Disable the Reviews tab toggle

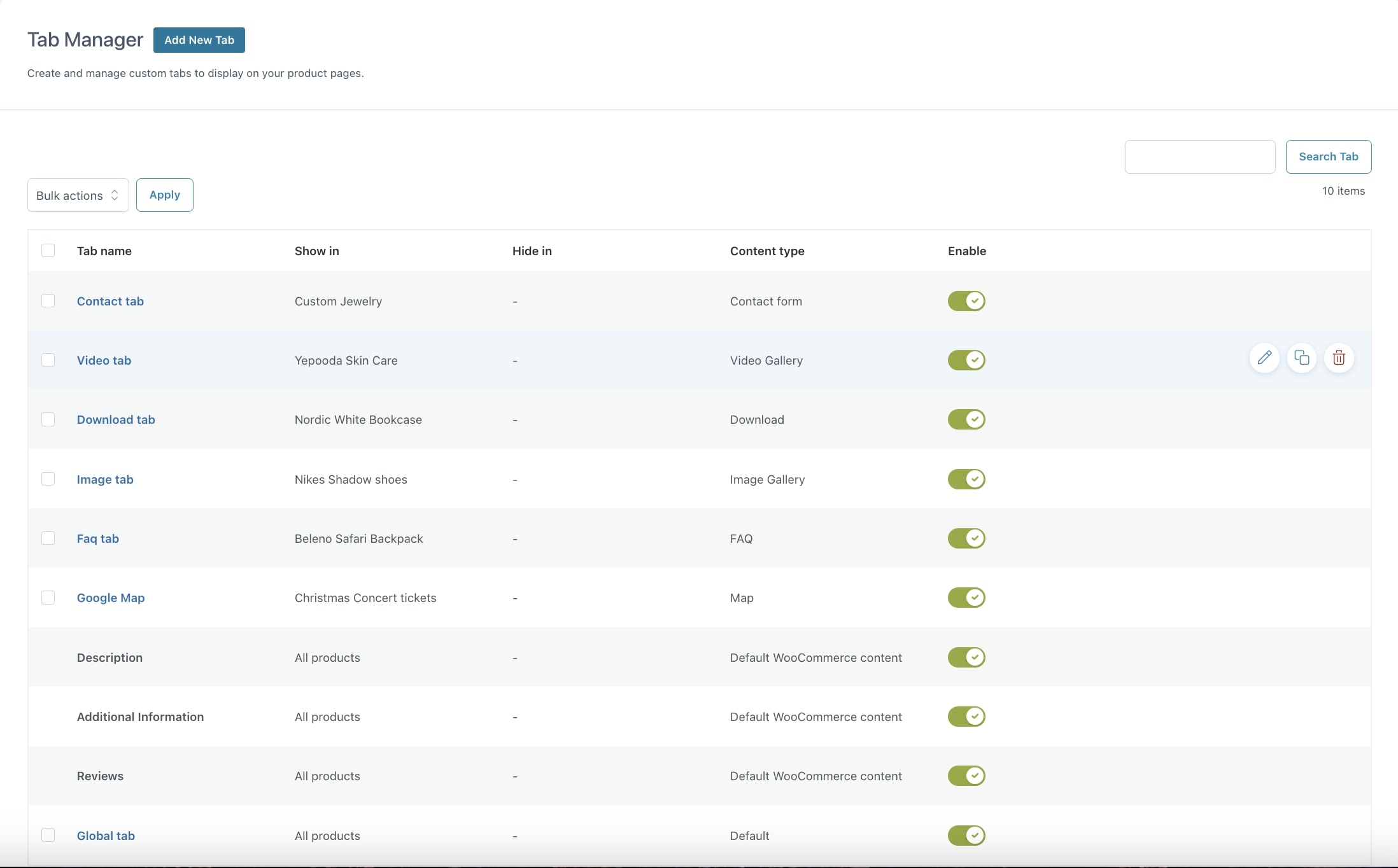coord(966,776)
